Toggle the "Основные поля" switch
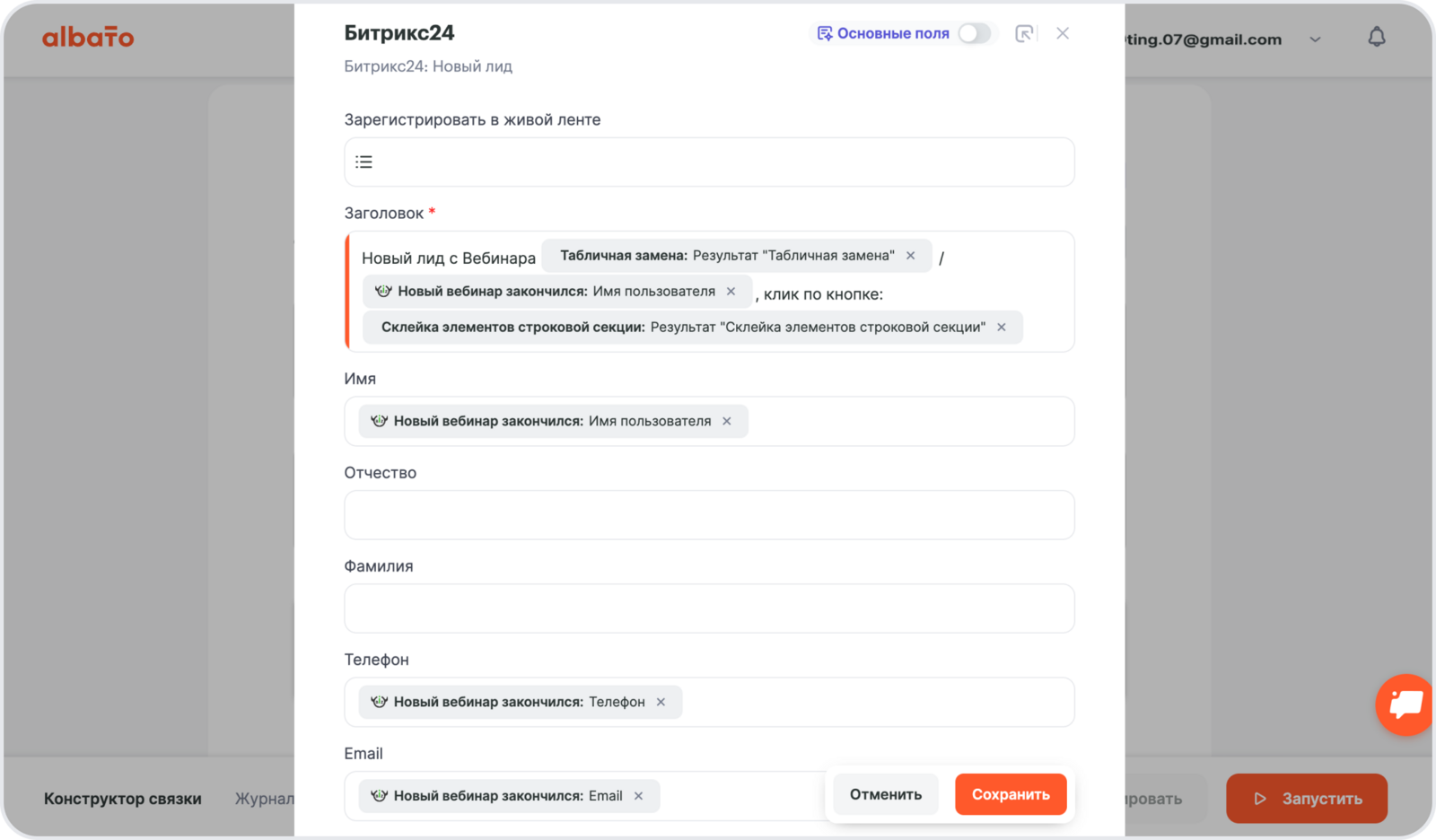 [974, 34]
